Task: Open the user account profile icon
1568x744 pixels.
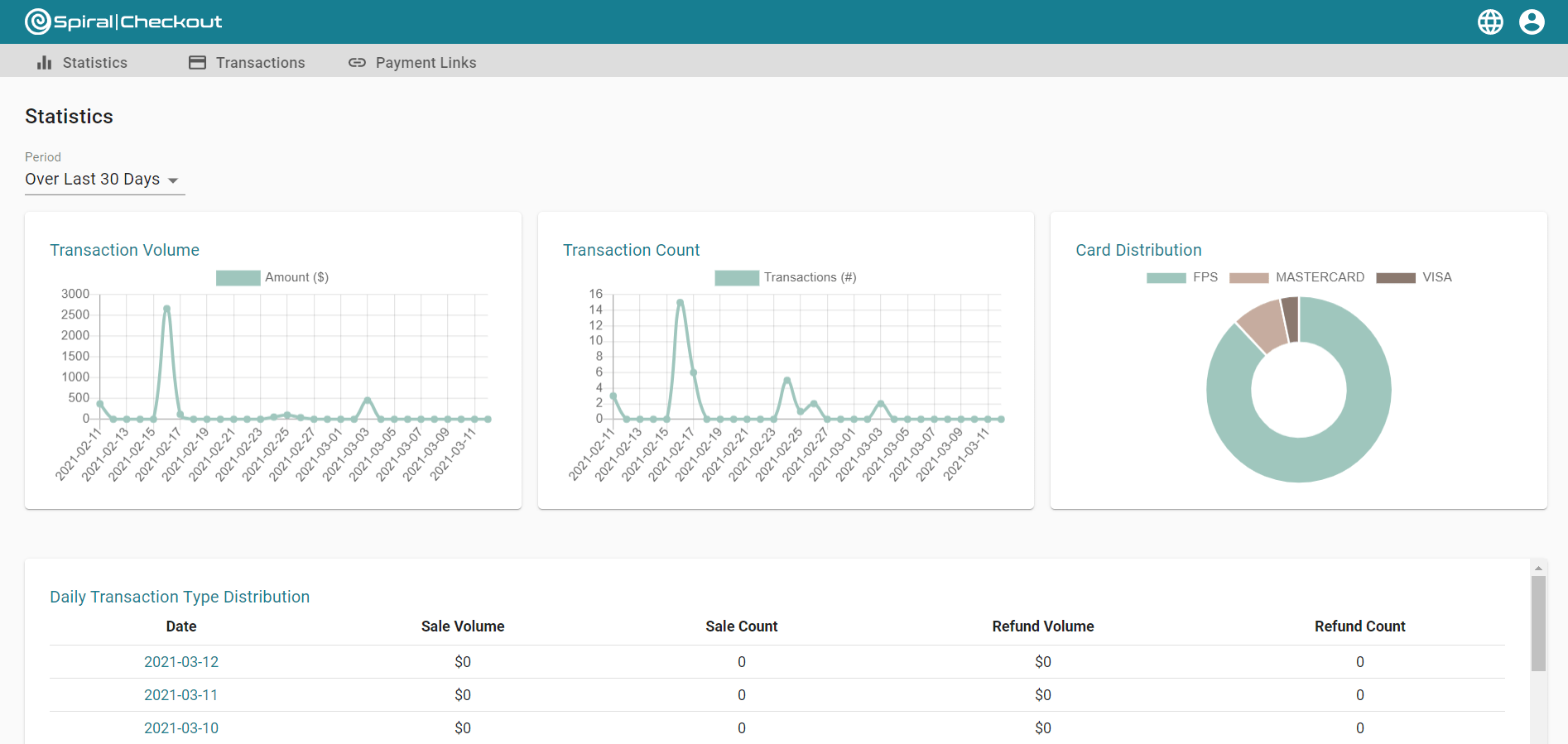Action: point(1532,22)
